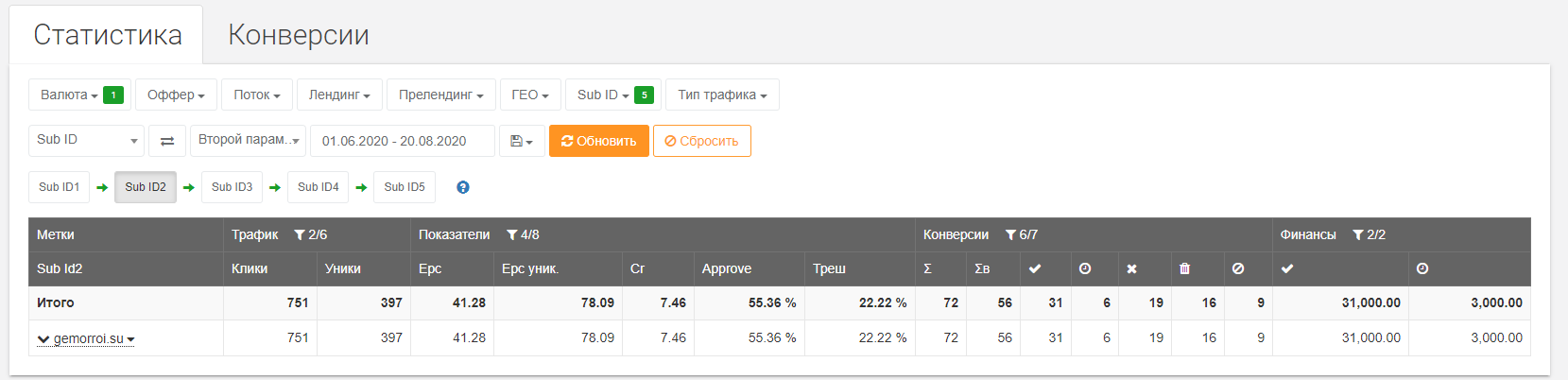Toggle the Sub ID5 grouping button
Screen dimensions: 1568x380
(405, 187)
